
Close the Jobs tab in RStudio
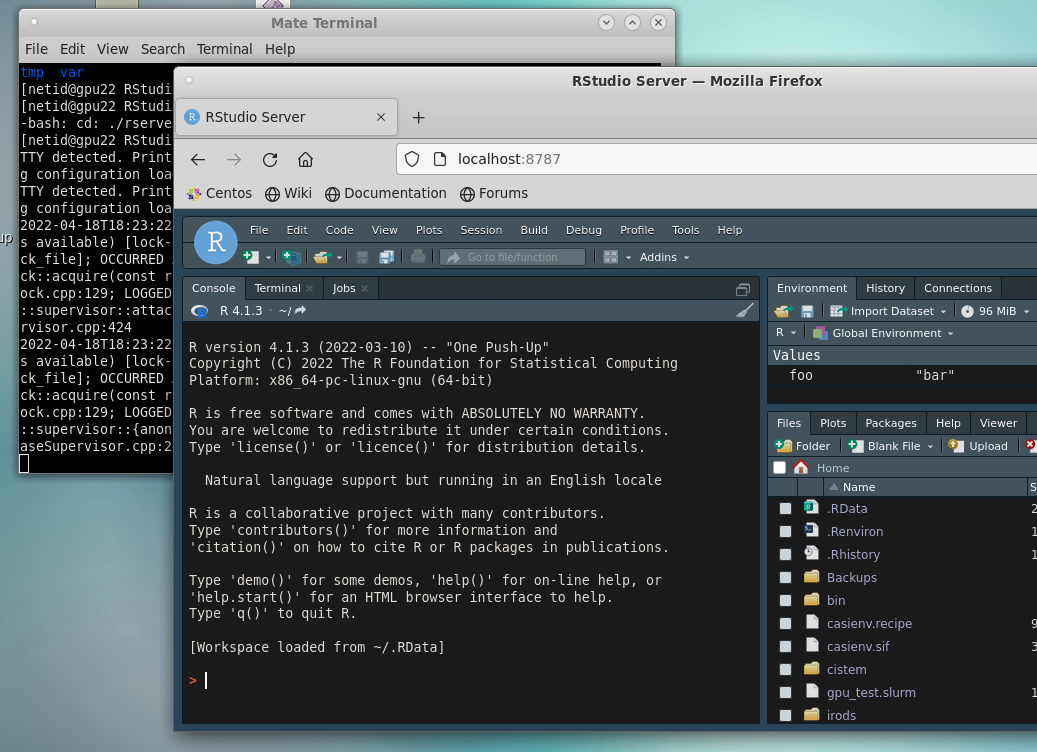(x=364, y=288)
